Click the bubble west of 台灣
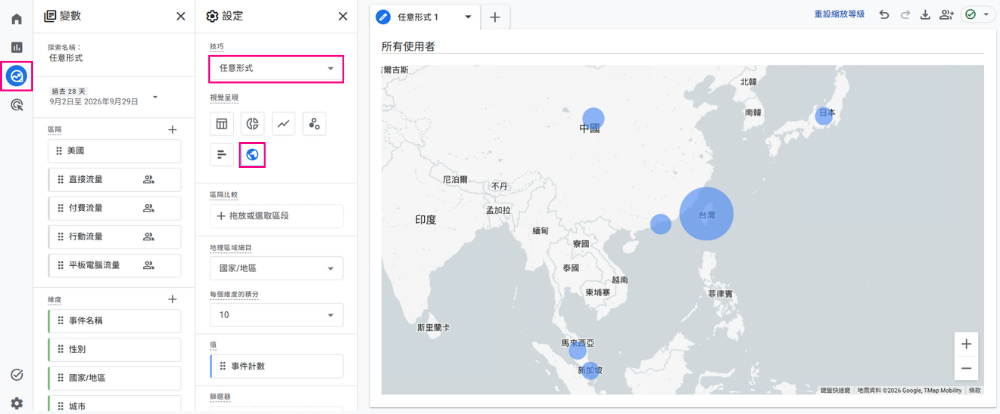The image size is (1000, 414). click(x=661, y=224)
